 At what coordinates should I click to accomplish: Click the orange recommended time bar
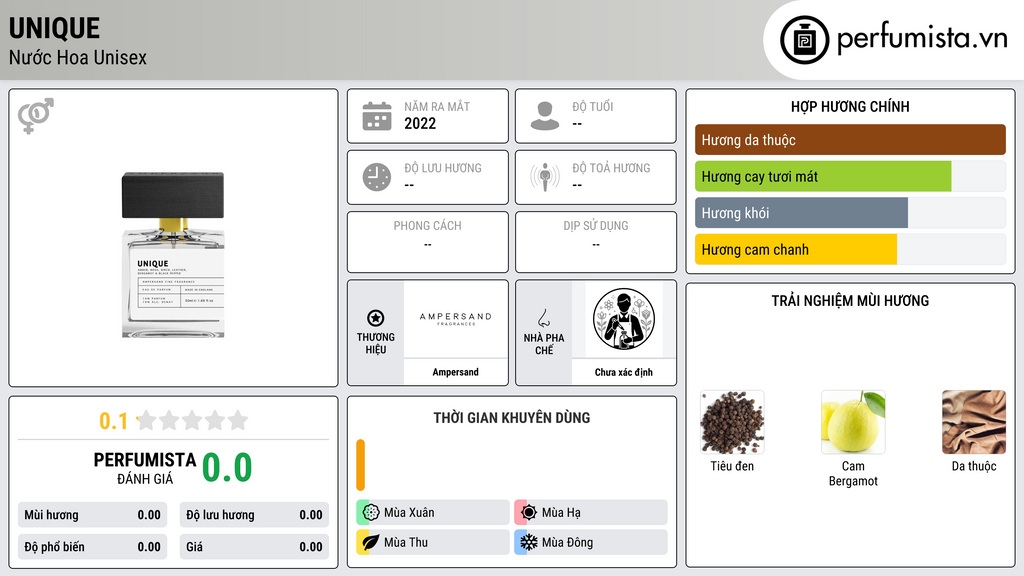[x=360, y=465]
